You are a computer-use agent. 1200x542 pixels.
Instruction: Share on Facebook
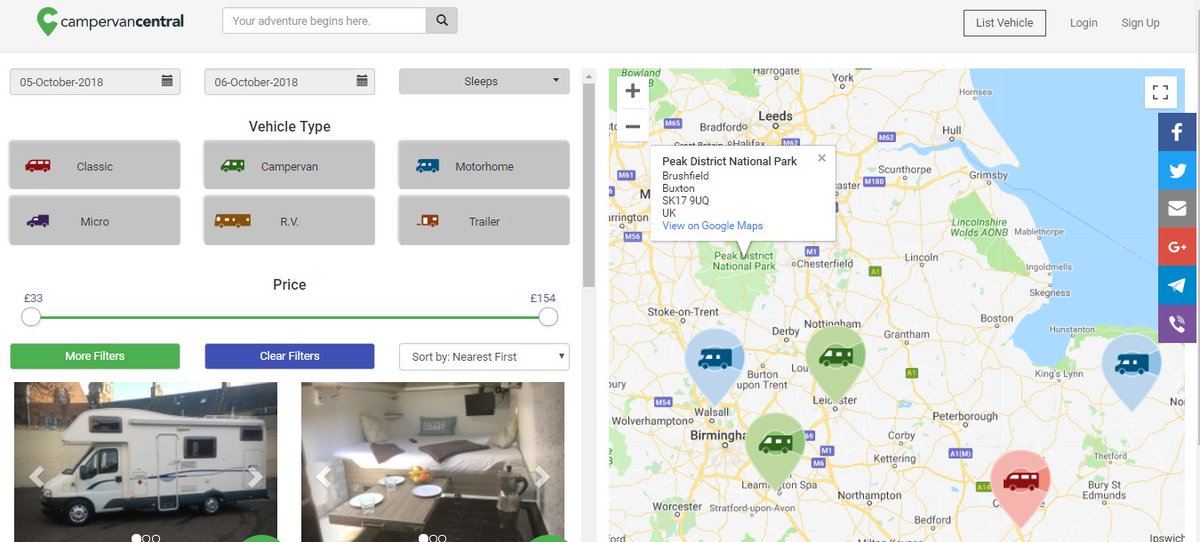click(x=1178, y=131)
